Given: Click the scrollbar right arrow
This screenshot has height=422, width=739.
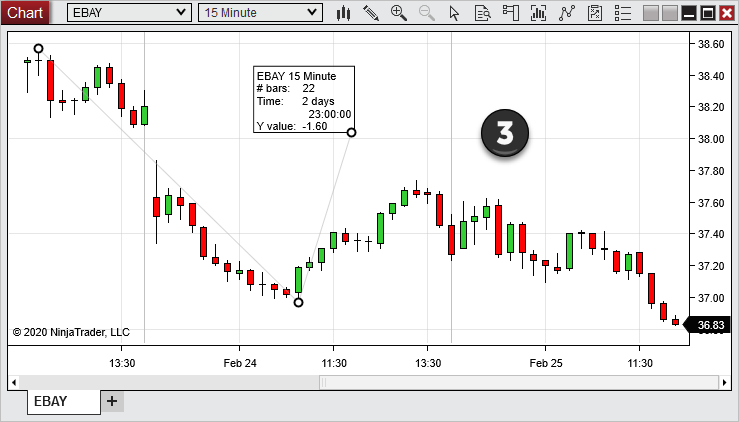Looking at the screenshot, I should click(x=726, y=382).
